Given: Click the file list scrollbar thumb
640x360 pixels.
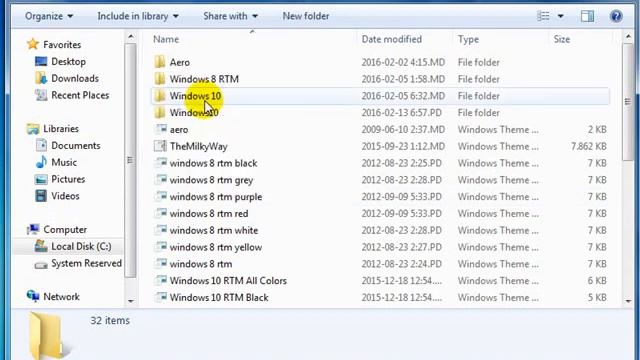Looking at the screenshot, I should coord(628,101).
